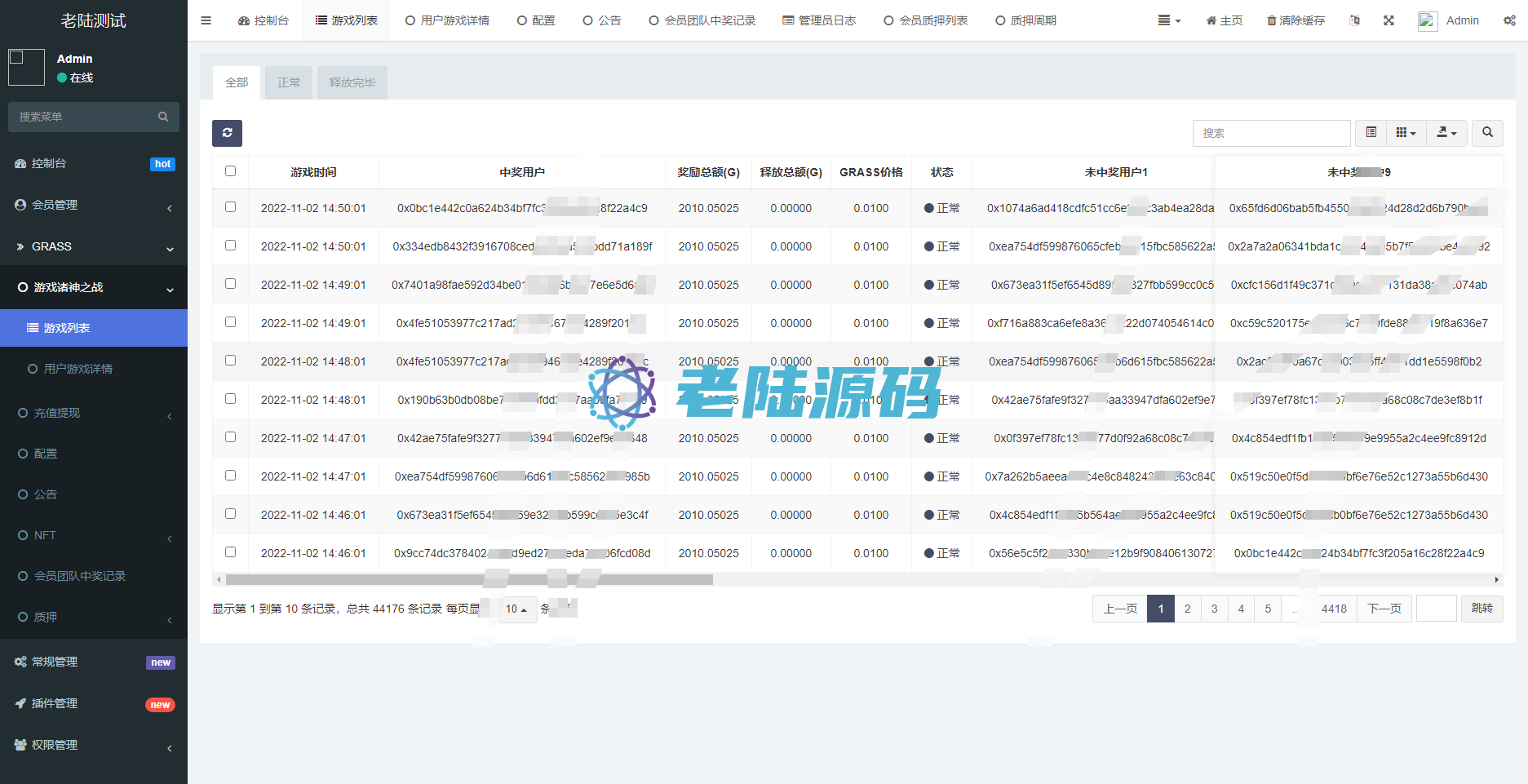Check the select-all checkbox in the header
The height and width of the screenshot is (784, 1528).
[230, 171]
